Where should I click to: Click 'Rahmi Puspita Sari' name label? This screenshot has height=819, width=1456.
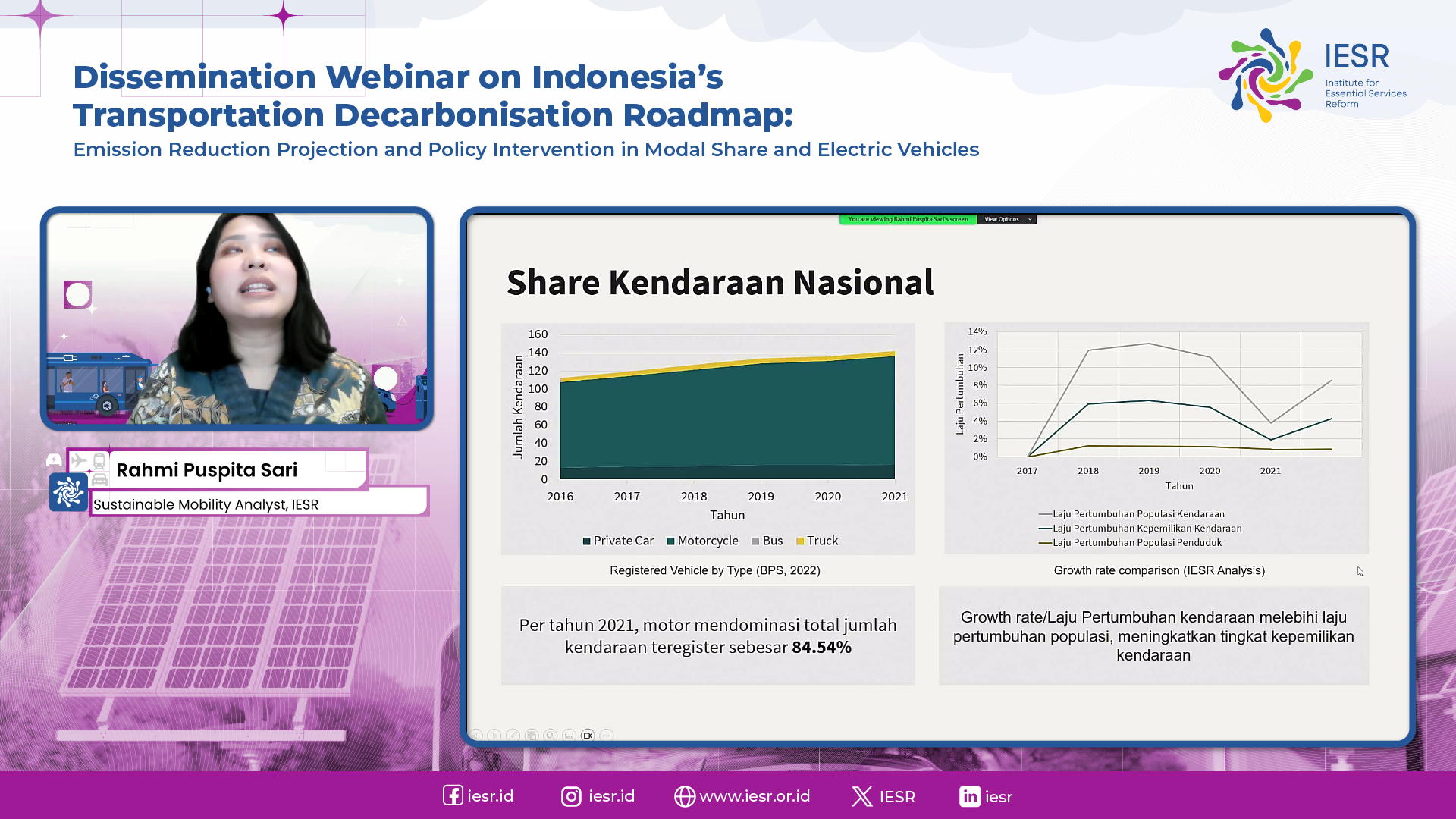206,470
